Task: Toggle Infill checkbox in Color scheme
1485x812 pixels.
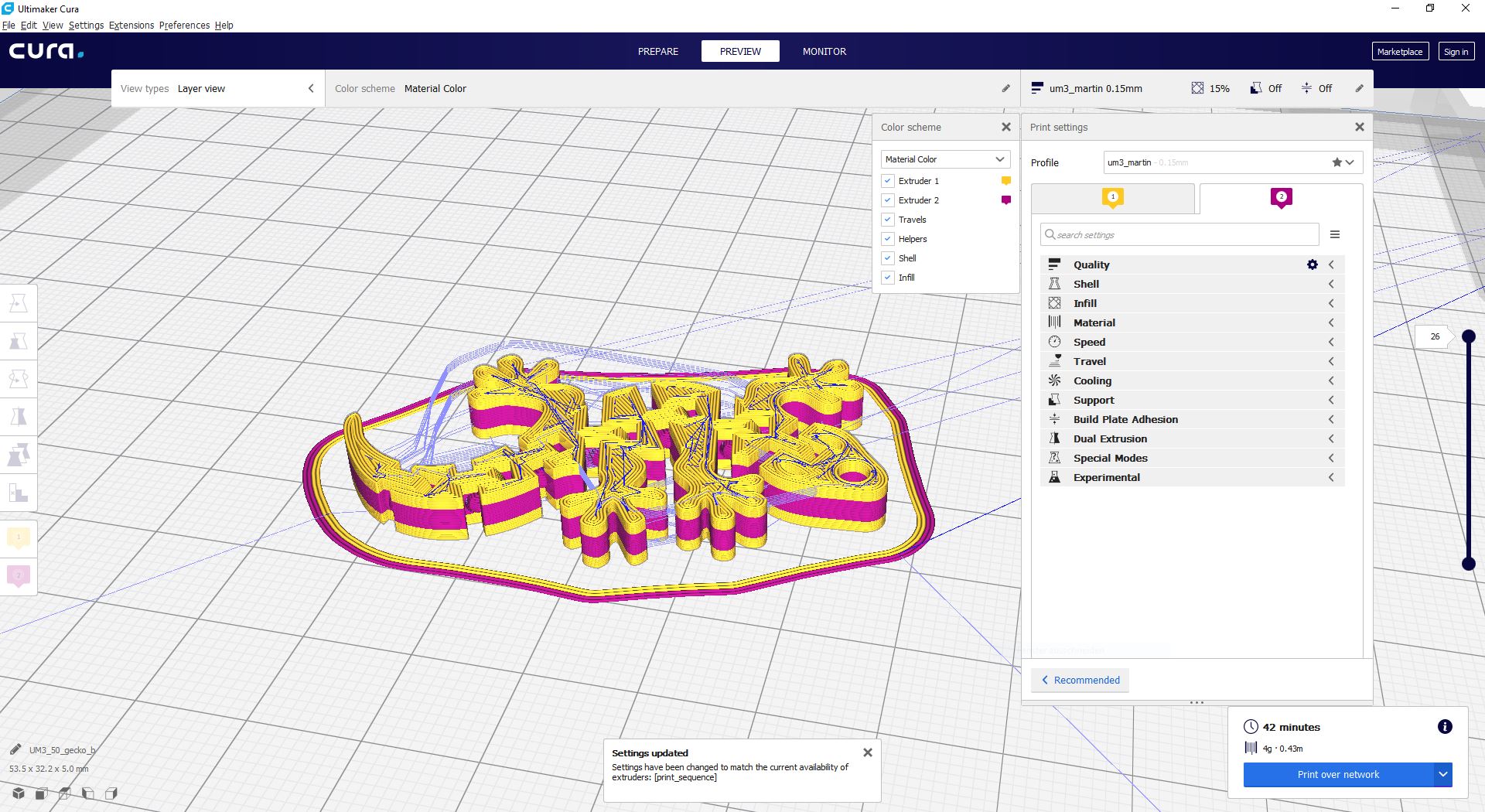Action: 888,278
